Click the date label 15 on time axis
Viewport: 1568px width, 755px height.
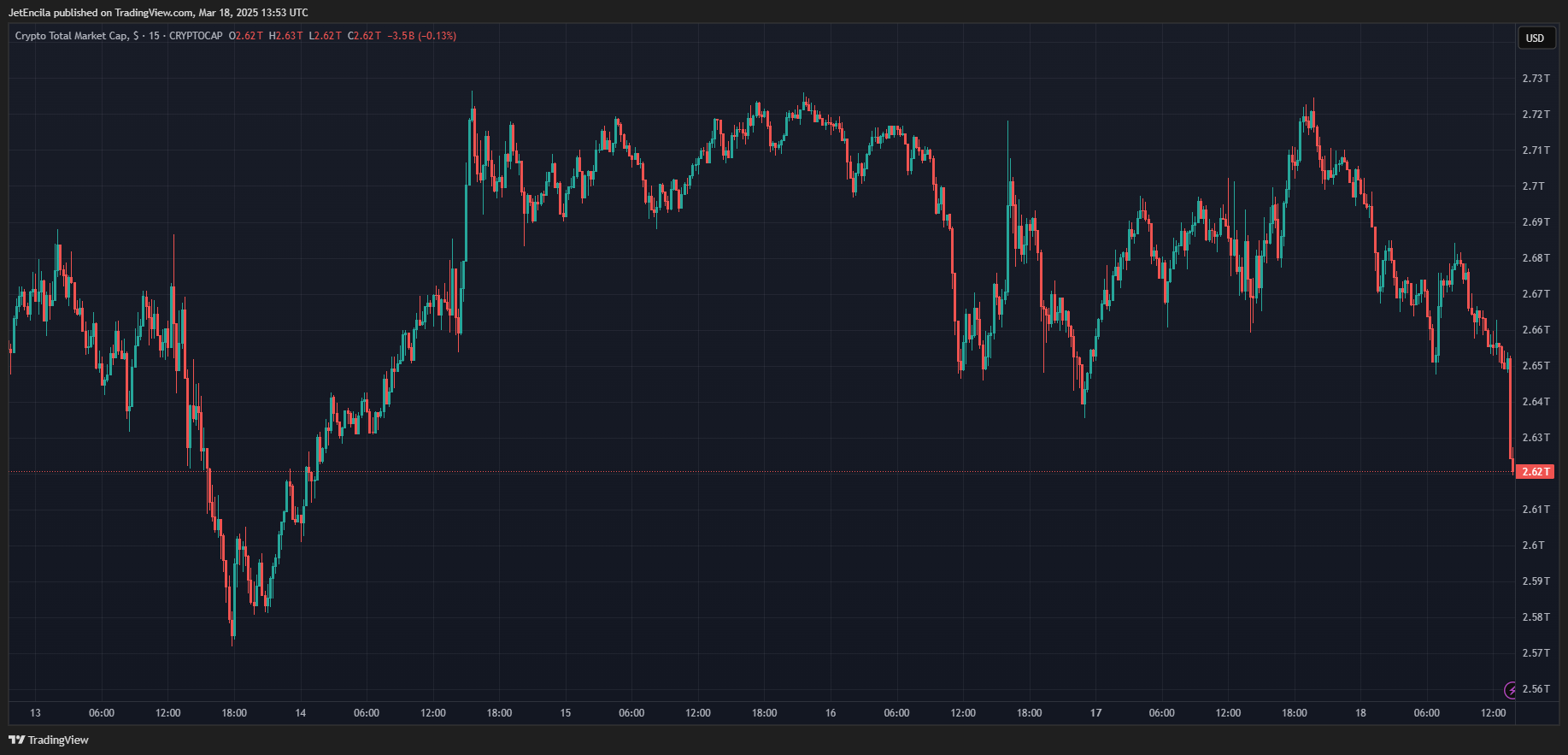coord(565,713)
